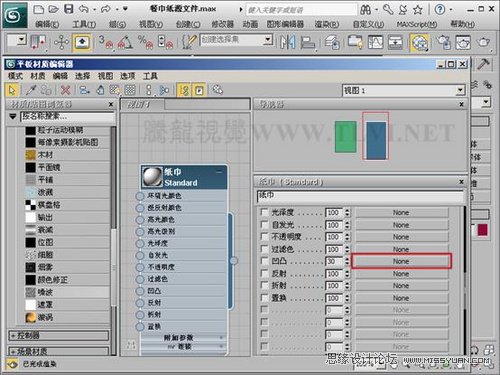The image size is (500, 375).
Task: Open the layer manager icon
Action: click(332, 42)
